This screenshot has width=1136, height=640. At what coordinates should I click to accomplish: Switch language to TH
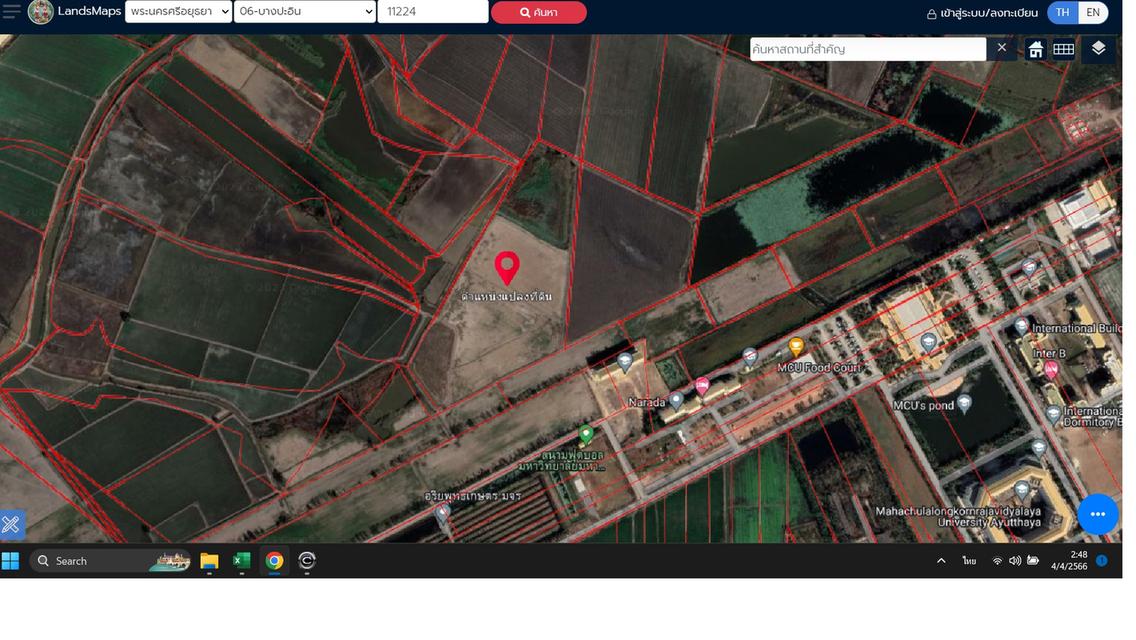1062,12
